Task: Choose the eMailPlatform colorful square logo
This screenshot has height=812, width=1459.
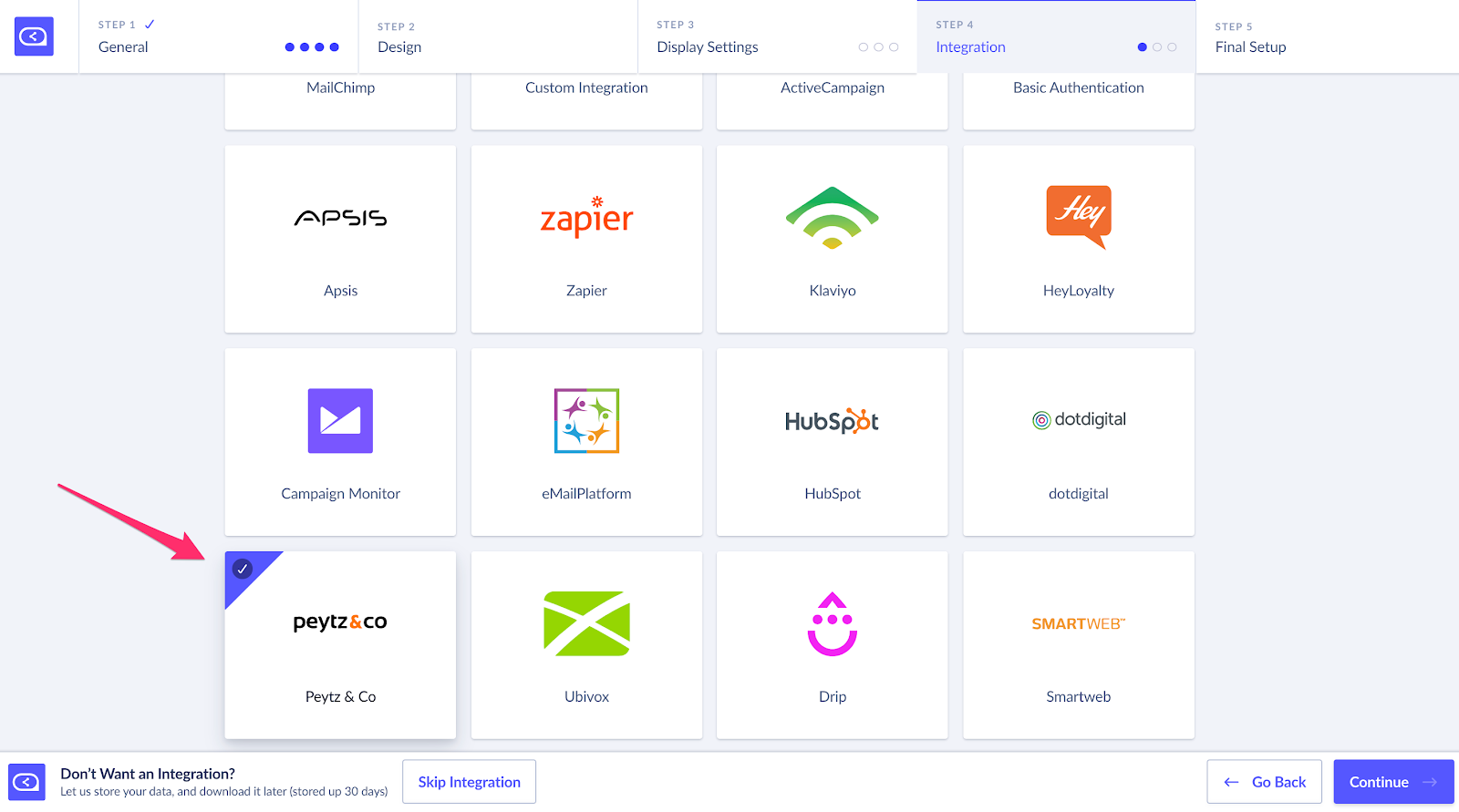Action: [586, 421]
